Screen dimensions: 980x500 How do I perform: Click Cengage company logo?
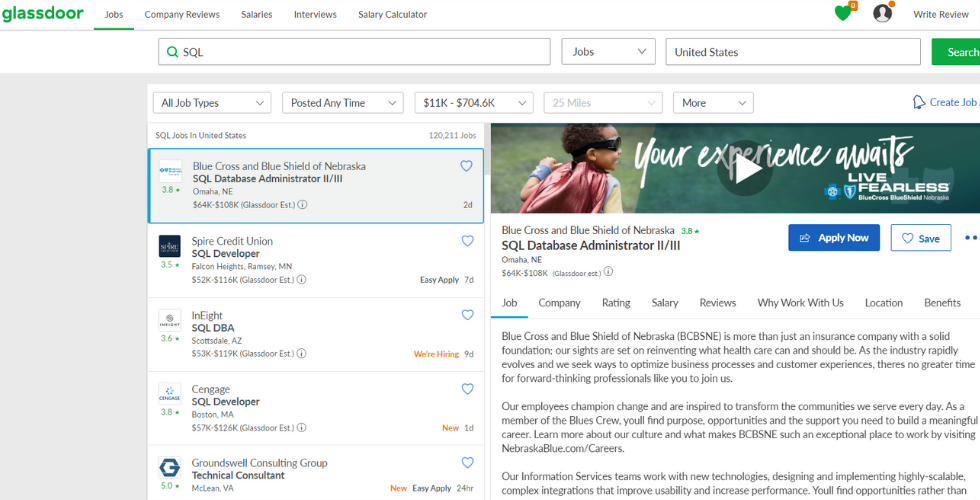[x=169, y=394]
